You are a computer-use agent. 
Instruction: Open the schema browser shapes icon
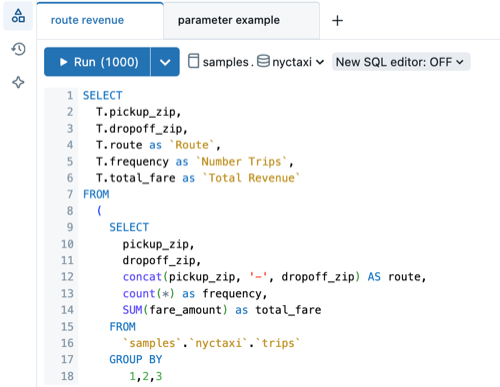click(18, 16)
